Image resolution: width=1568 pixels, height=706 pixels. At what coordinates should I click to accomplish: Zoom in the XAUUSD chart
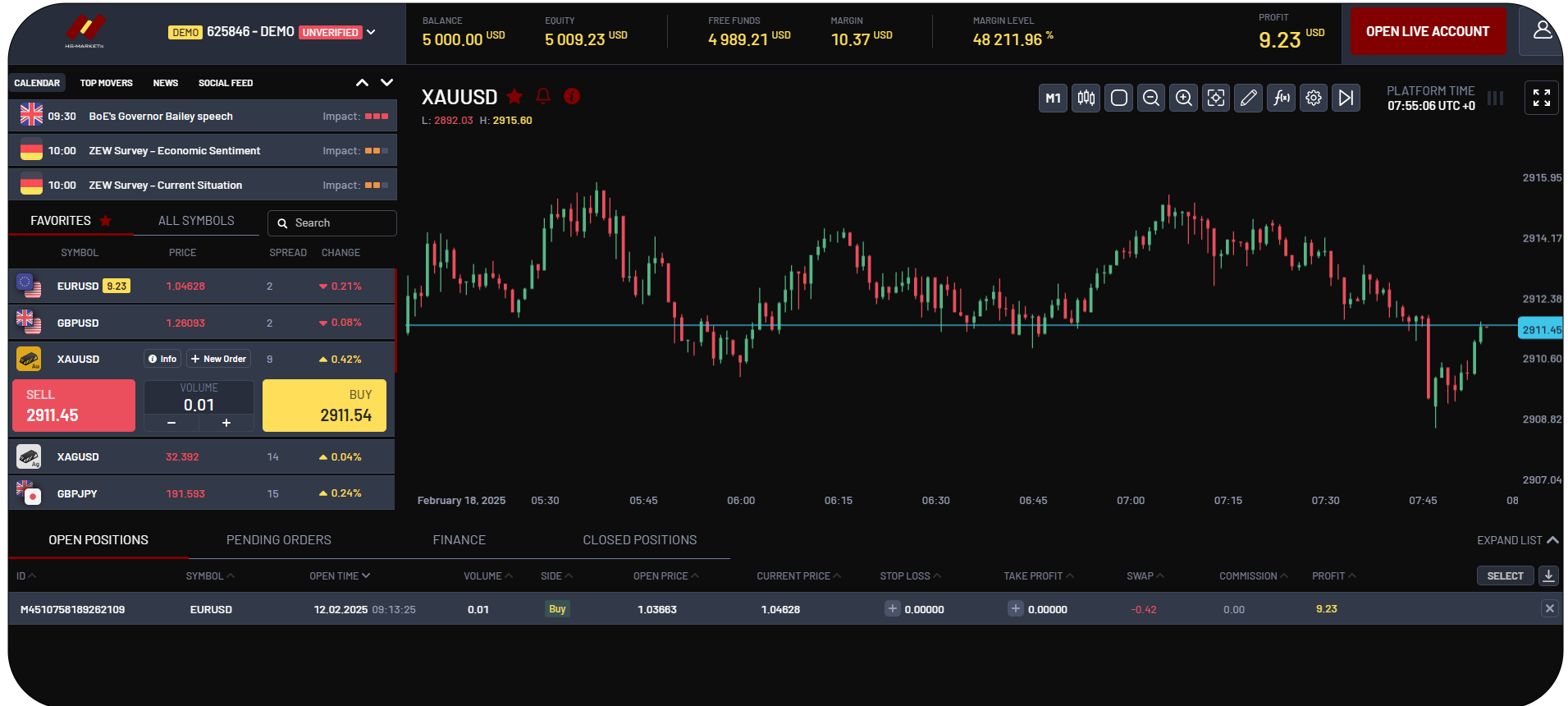pyautogui.click(x=1183, y=99)
